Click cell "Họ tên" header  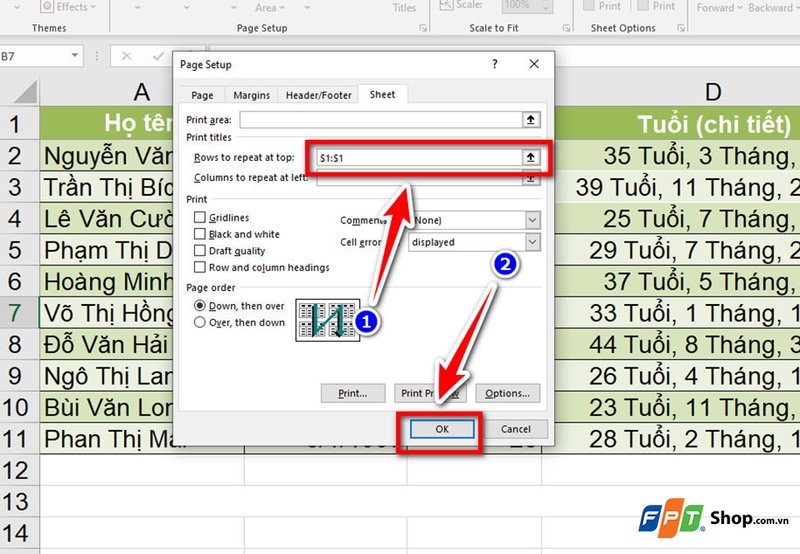point(107,124)
